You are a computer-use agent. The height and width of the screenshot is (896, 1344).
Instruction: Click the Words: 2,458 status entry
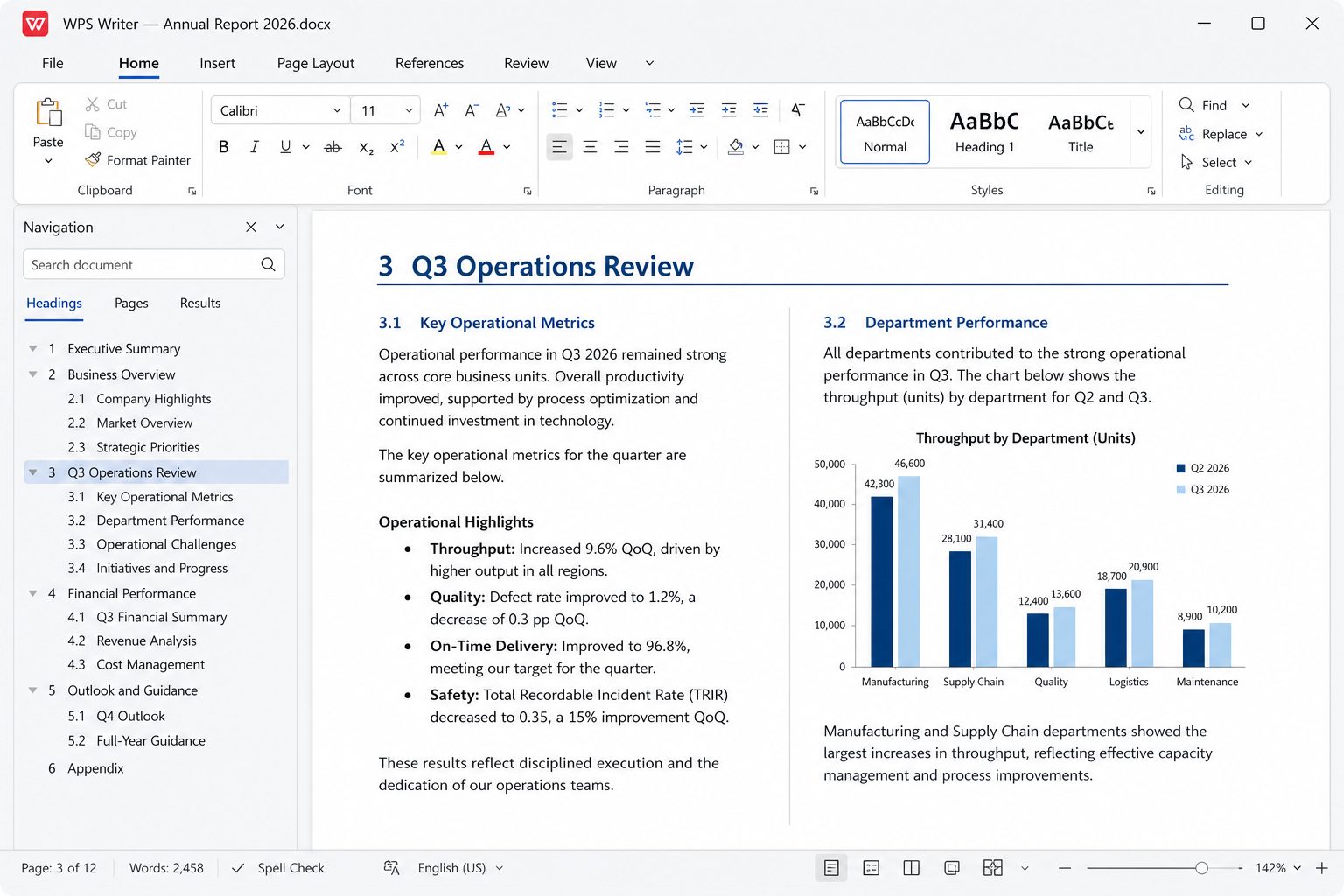click(166, 868)
